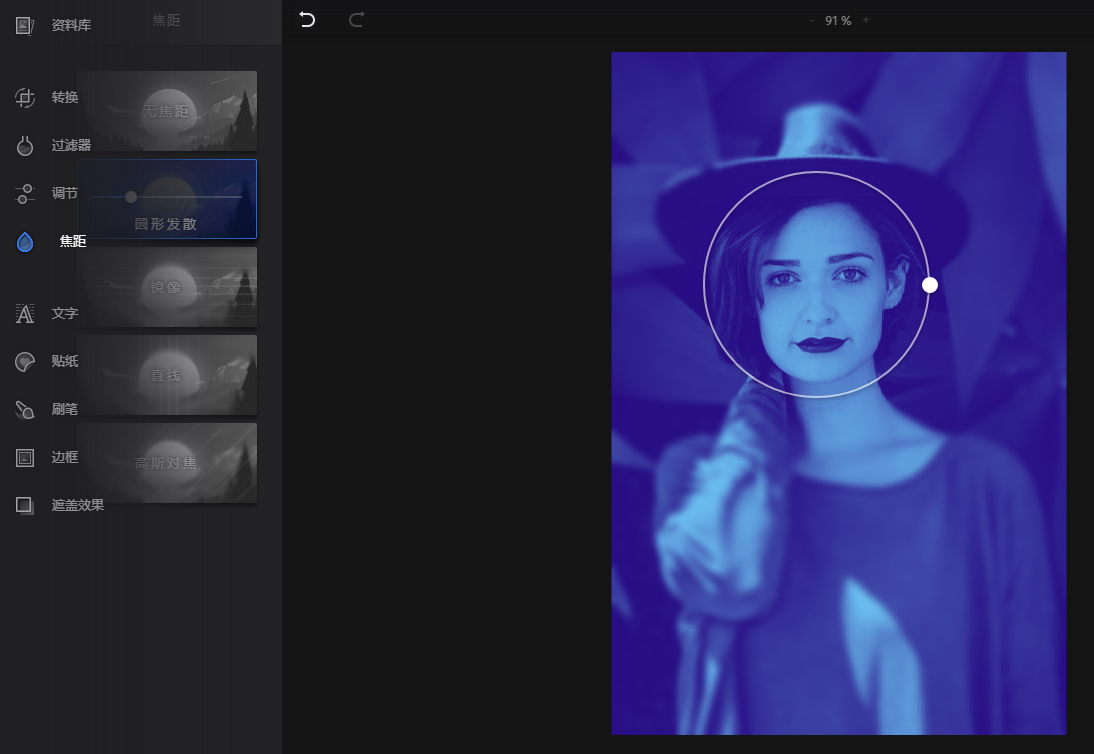The height and width of the screenshot is (754, 1094).
Task: Choose the 直线 linear focus preset
Action: coord(167,375)
